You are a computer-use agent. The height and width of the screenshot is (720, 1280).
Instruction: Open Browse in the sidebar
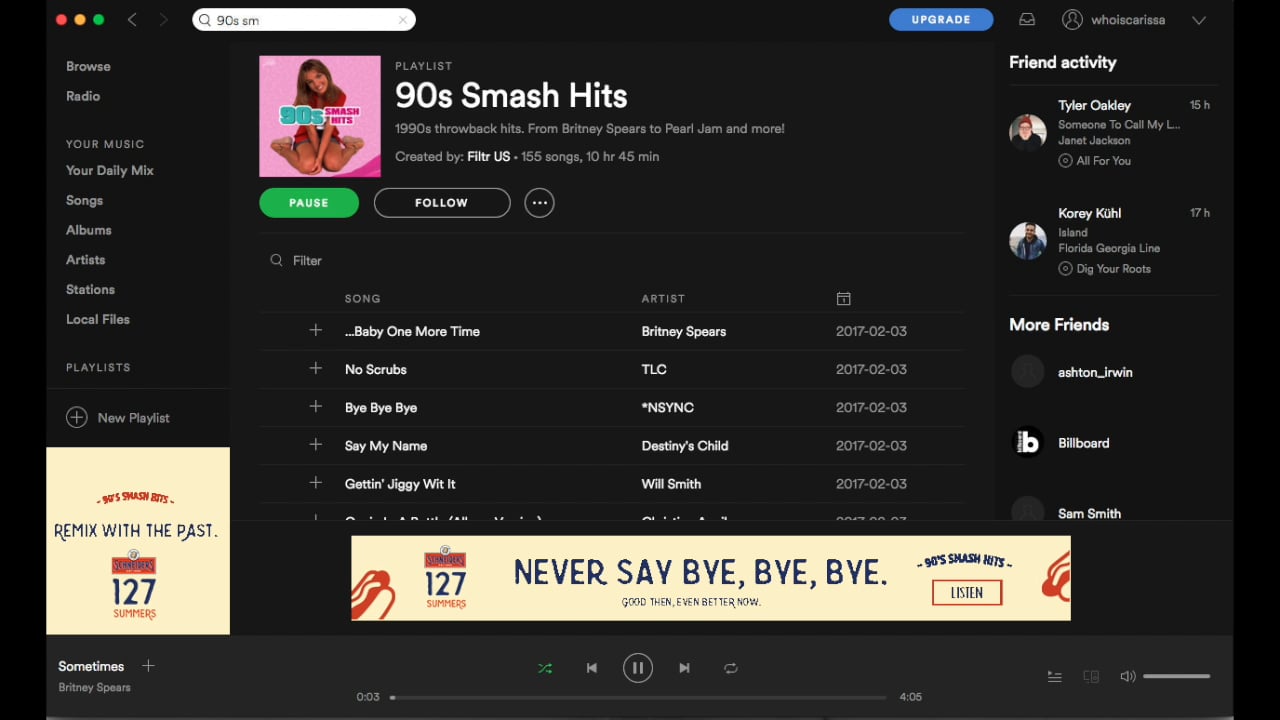click(88, 66)
